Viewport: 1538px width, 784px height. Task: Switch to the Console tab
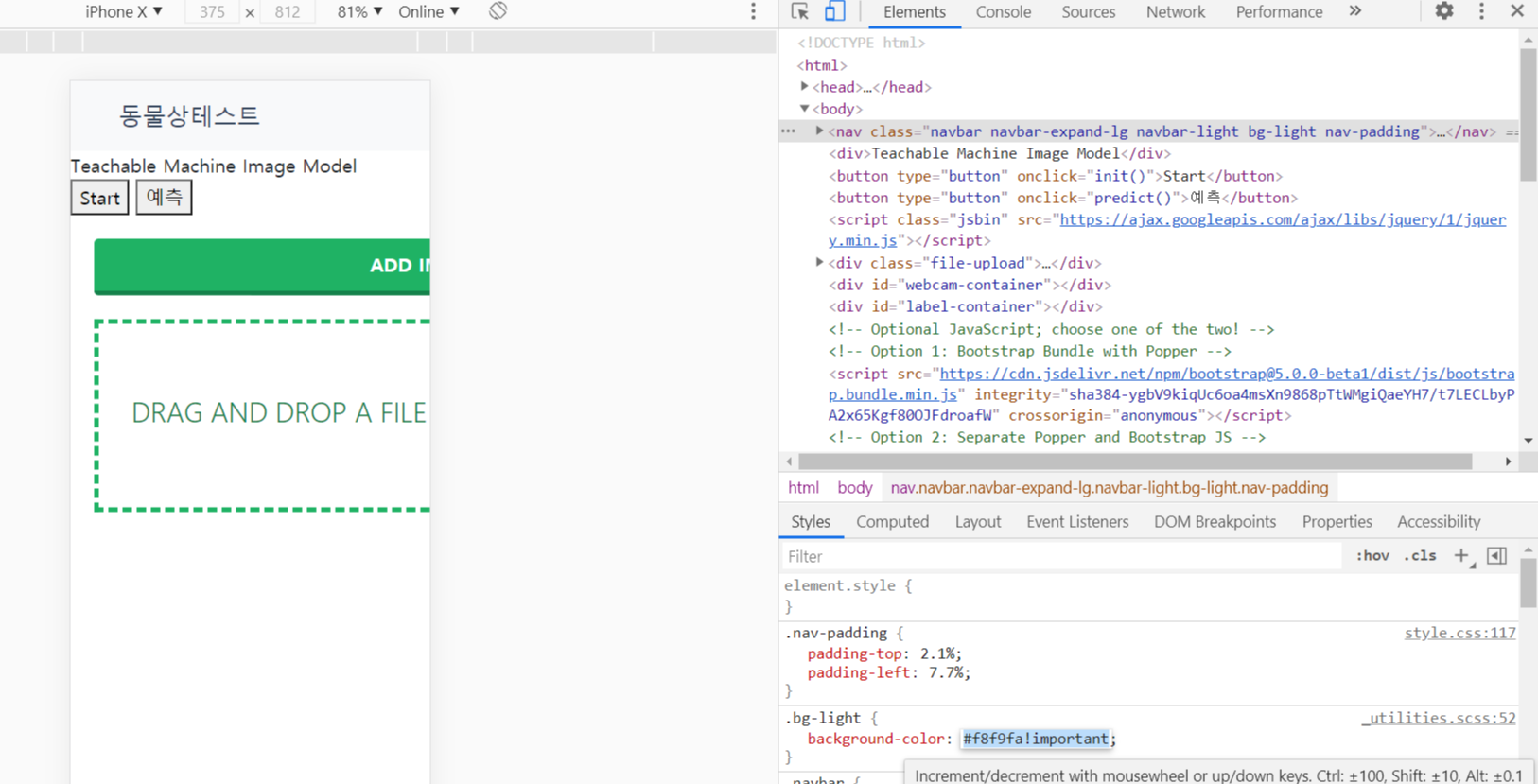pos(1003,12)
